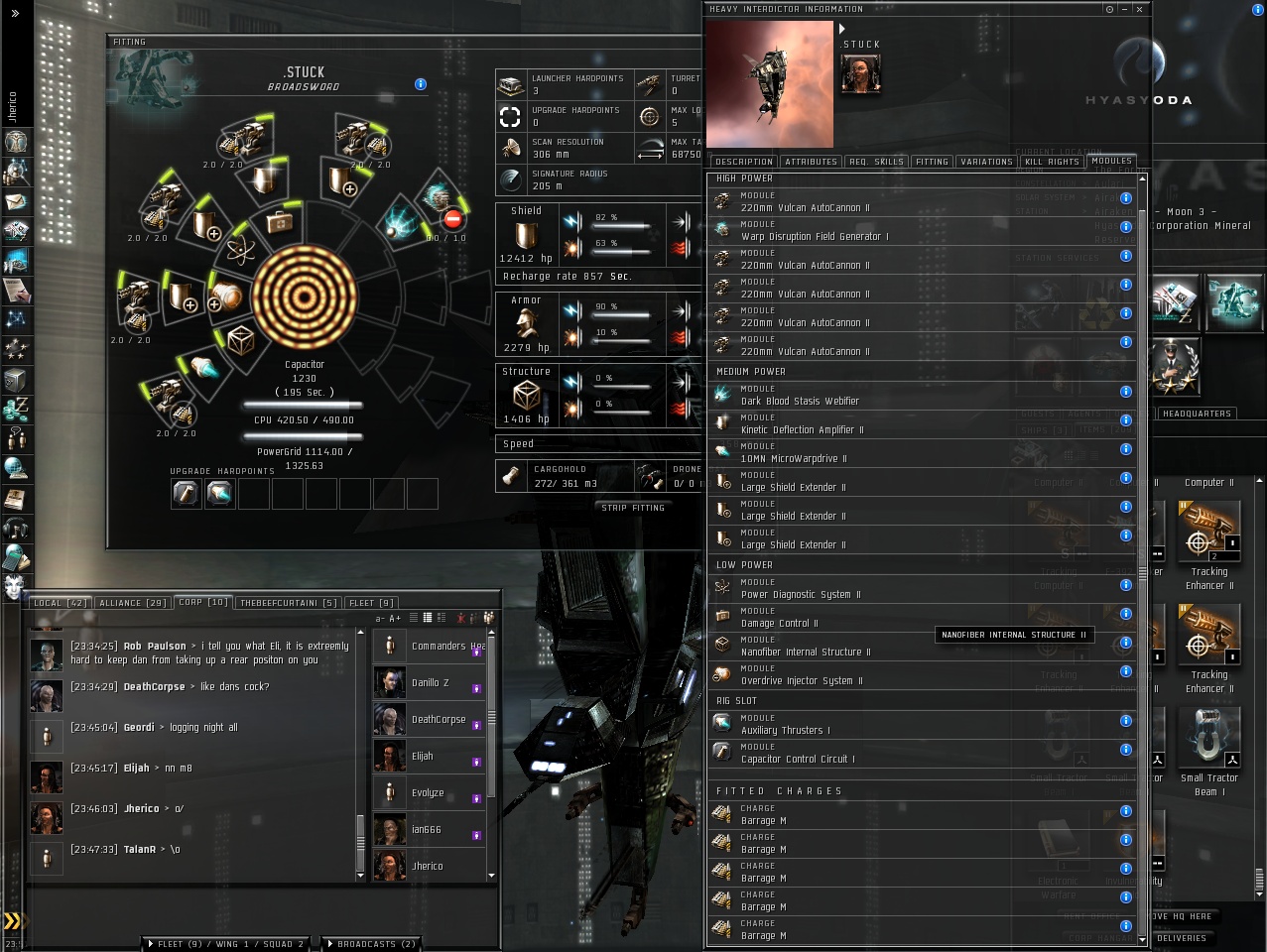The width and height of the screenshot is (1267, 952).
Task: Click info icon for Kinetic Deflection Amplifier II
Action: 1126,420
